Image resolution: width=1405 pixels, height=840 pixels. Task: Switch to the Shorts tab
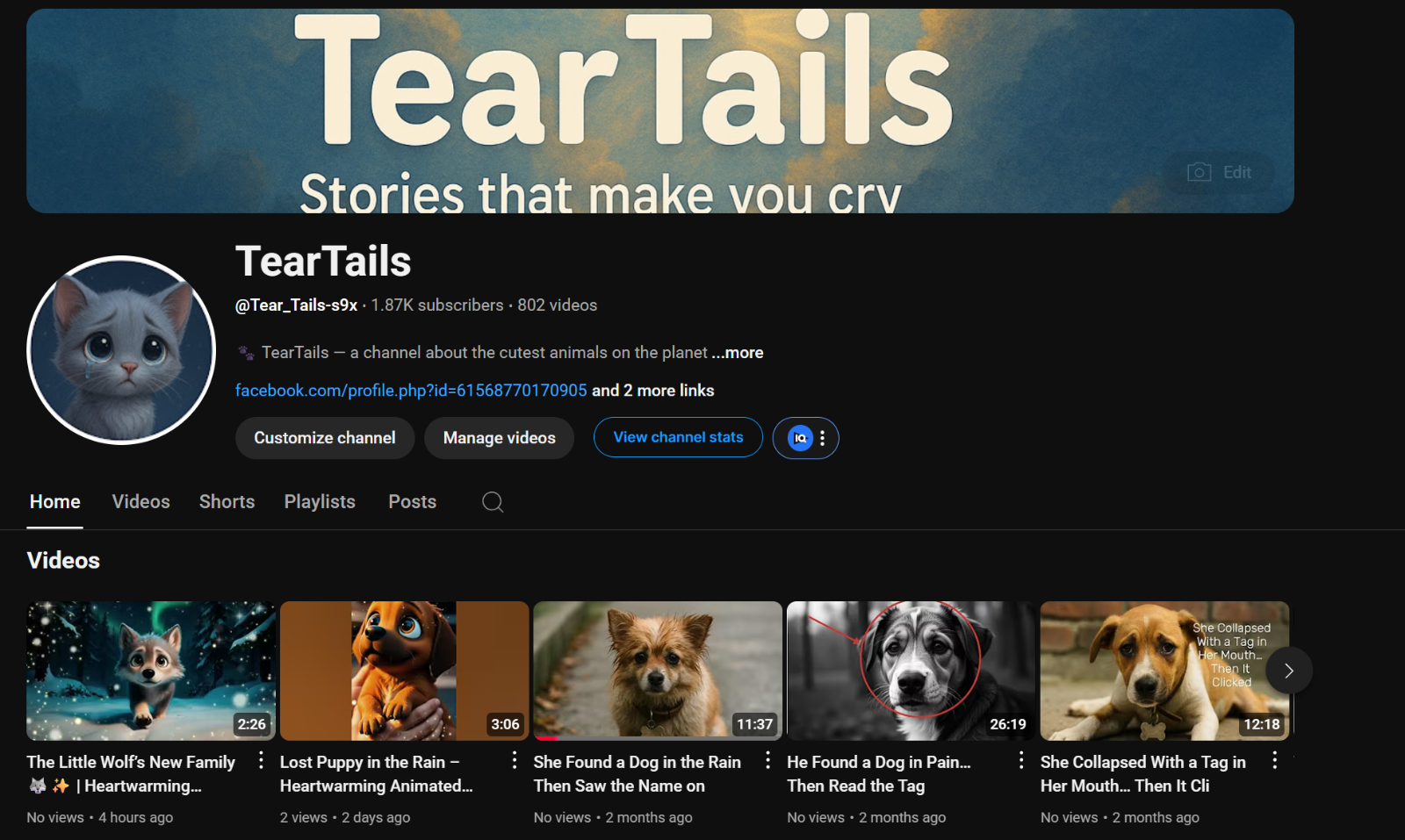[227, 502]
